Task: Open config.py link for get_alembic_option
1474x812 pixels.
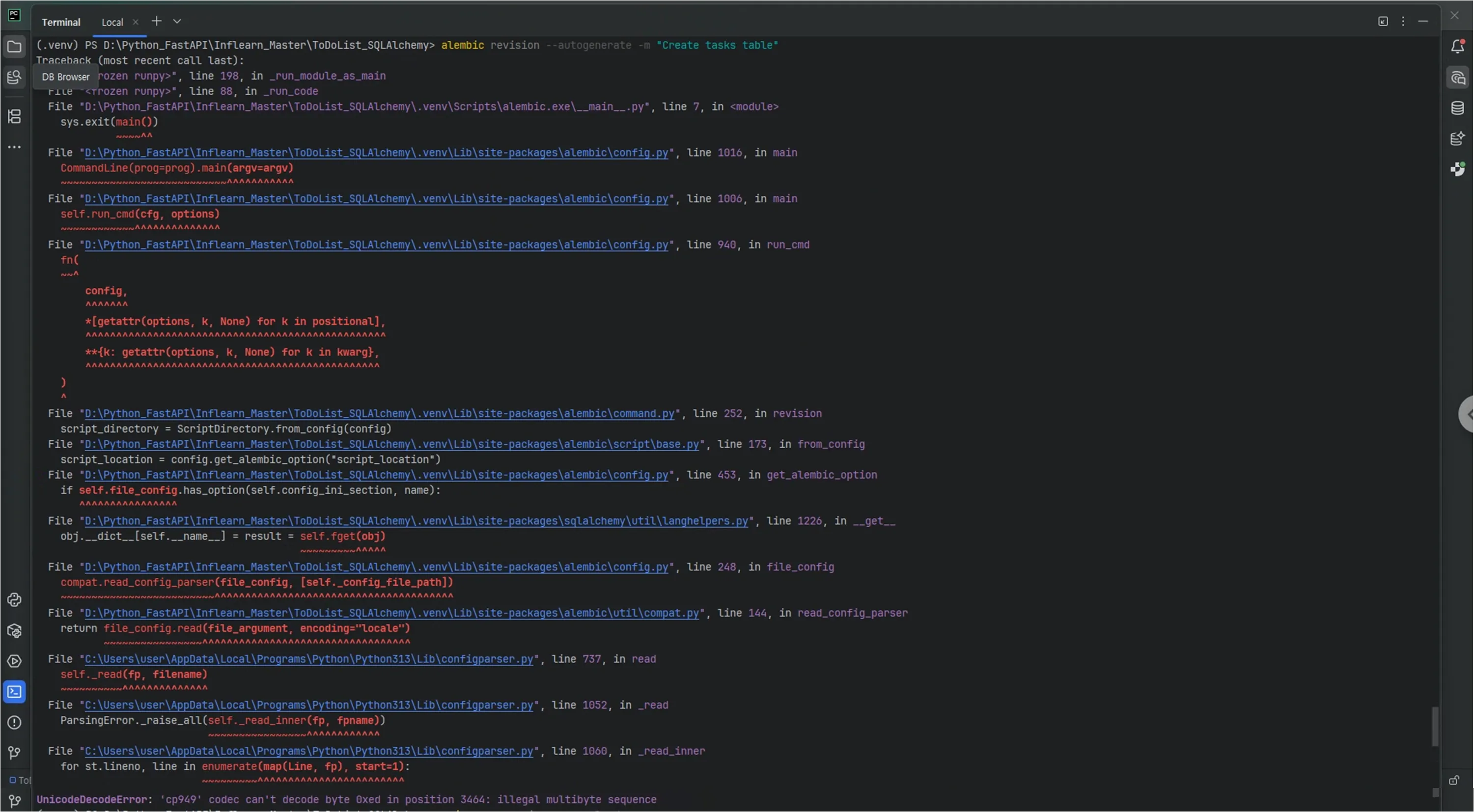Action: [x=377, y=475]
